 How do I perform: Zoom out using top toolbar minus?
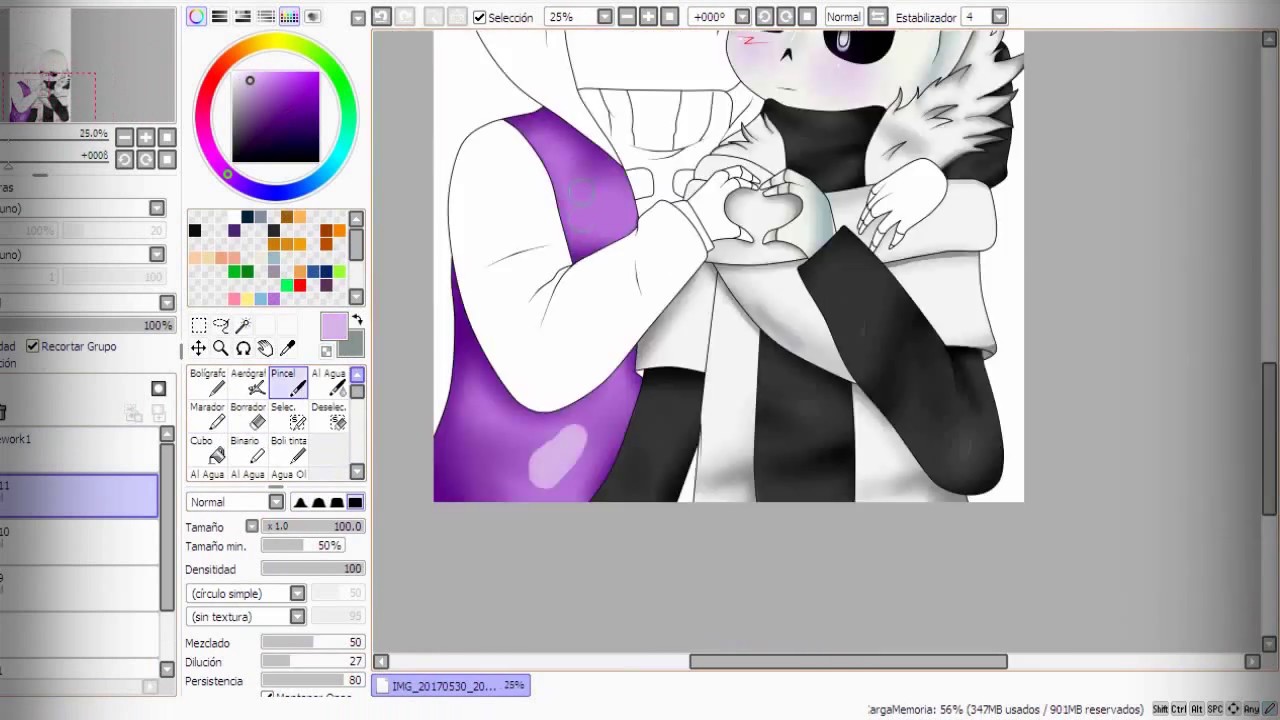627,17
